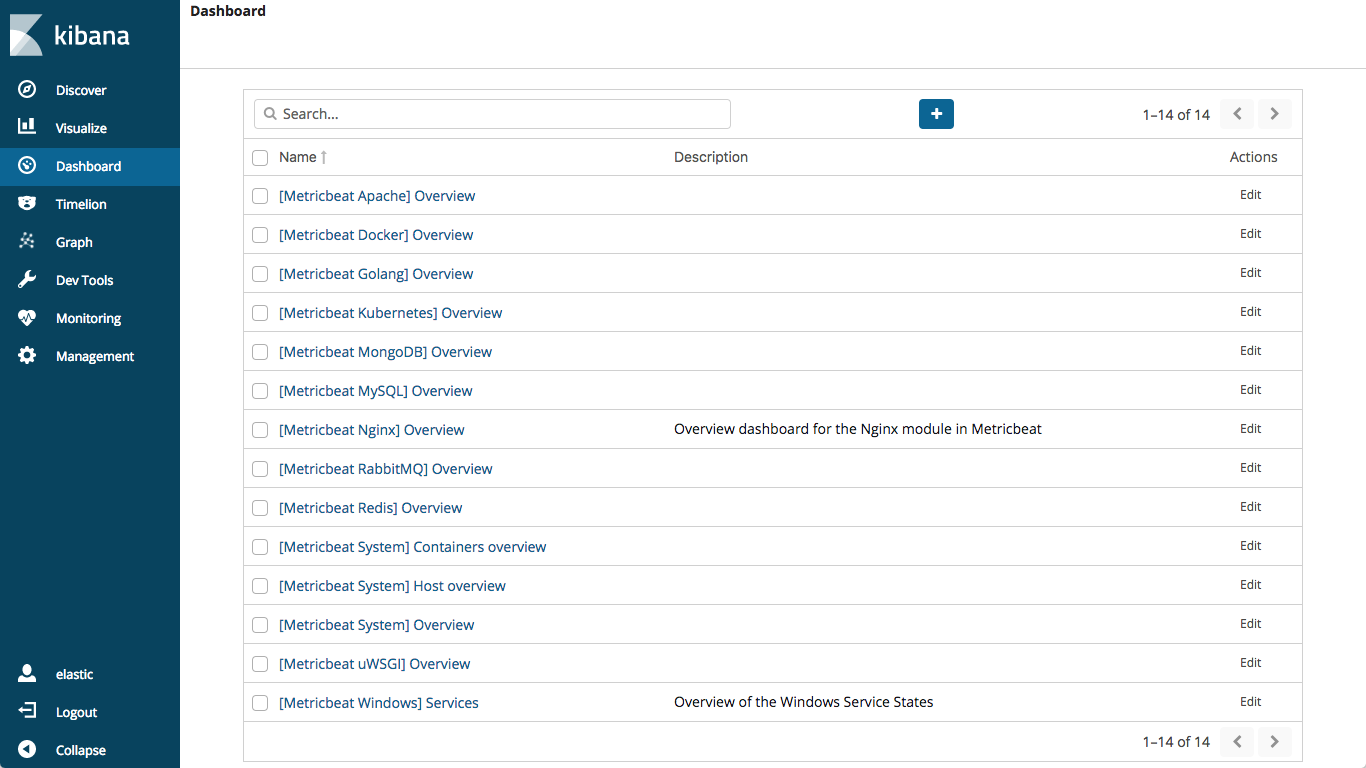
Task: Open Dev Tools via wrench icon
Action: (28, 280)
